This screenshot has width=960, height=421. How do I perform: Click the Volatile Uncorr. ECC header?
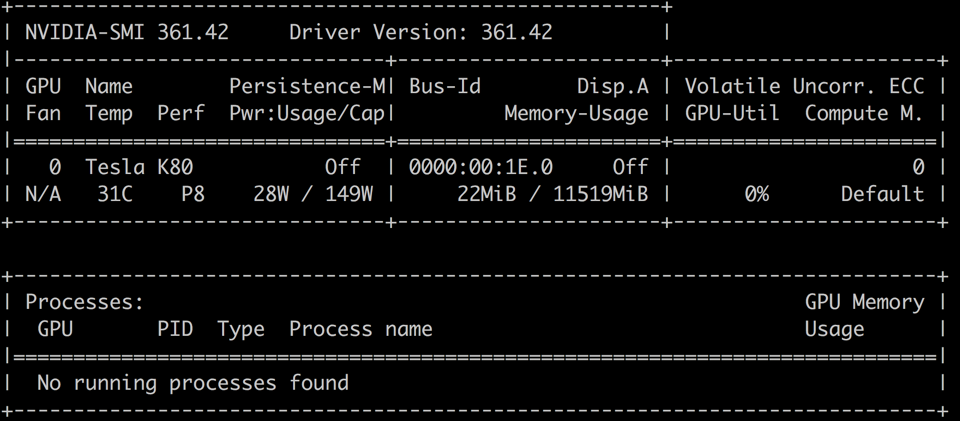804,87
